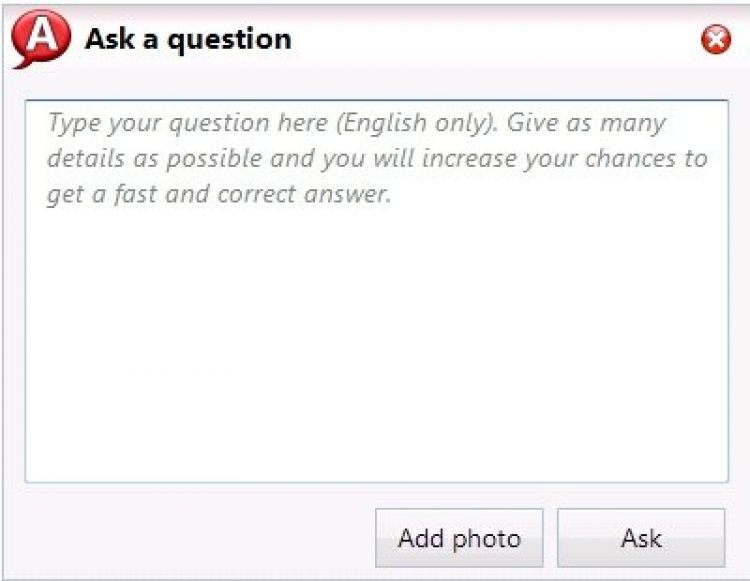The width and height of the screenshot is (750, 581).
Task: Hit the red circular close icon
Action: pyautogui.click(x=716, y=40)
